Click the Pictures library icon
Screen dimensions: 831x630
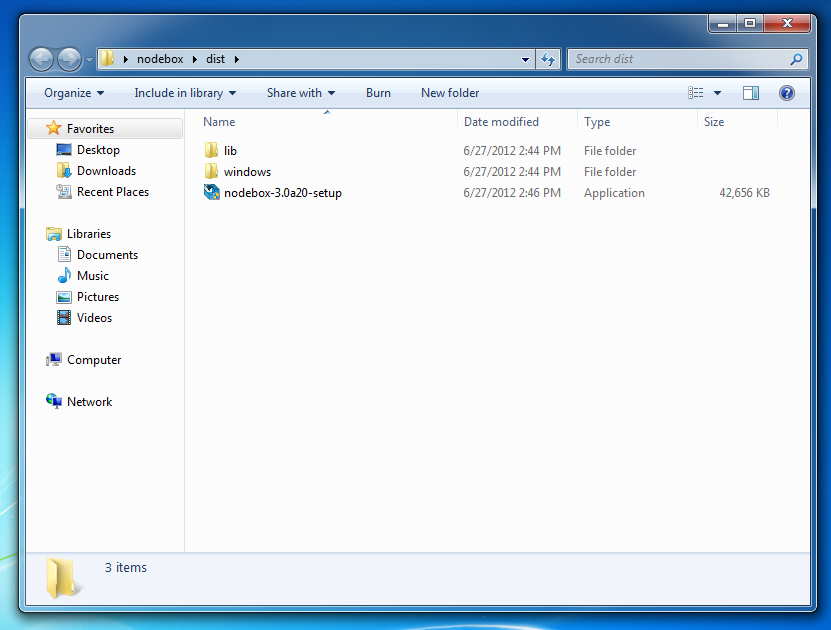point(64,297)
